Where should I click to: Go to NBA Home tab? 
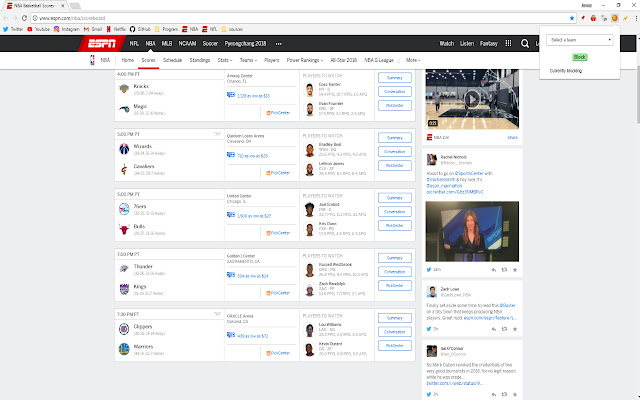pyautogui.click(x=127, y=60)
